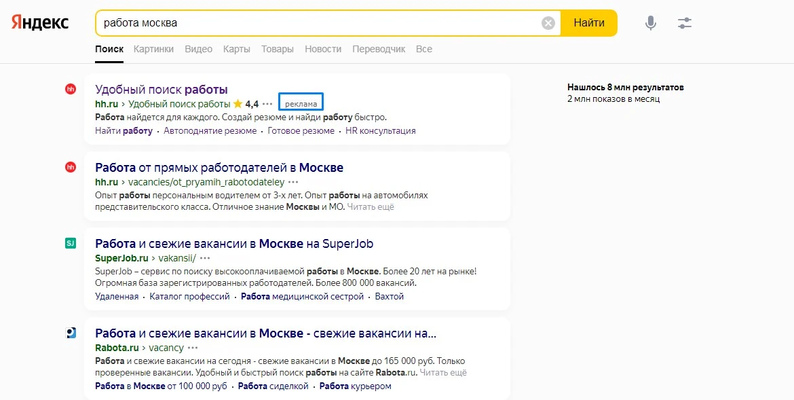This screenshot has width=794, height=400.
Task: Click the SuperJob.ru domain link
Action: (x=122, y=258)
